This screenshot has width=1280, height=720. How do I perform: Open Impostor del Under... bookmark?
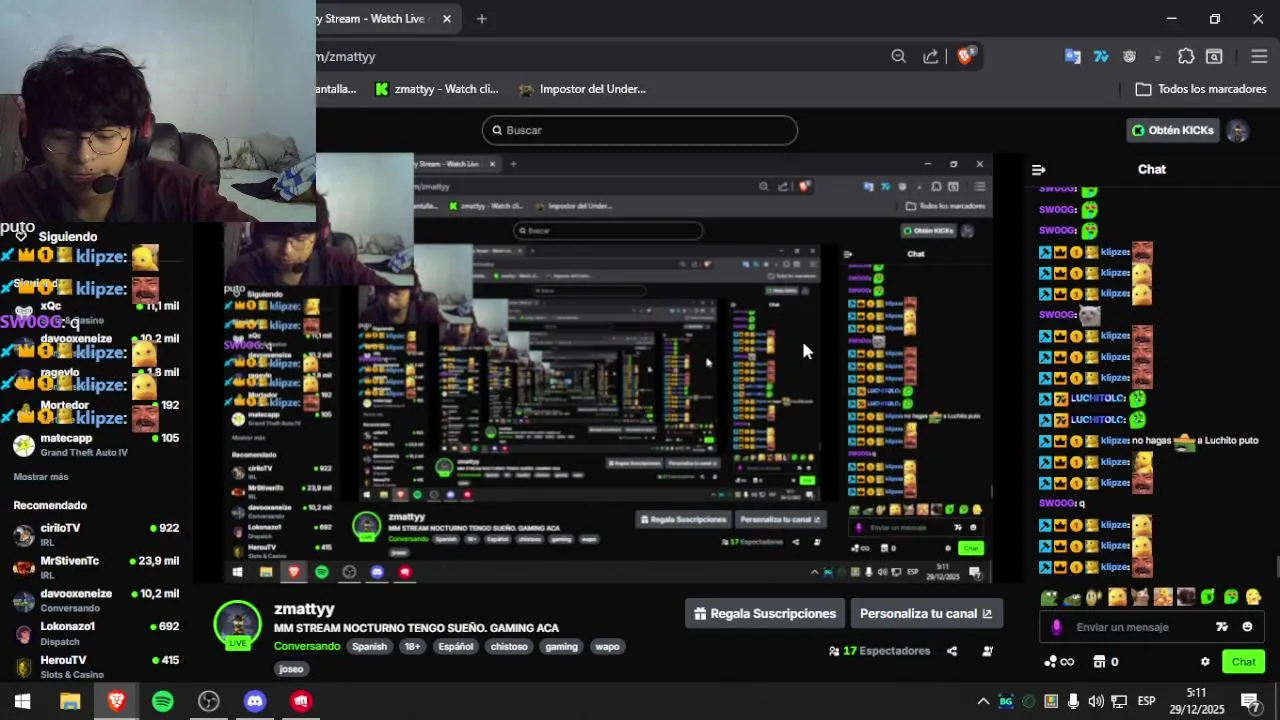(x=582, y=89)
